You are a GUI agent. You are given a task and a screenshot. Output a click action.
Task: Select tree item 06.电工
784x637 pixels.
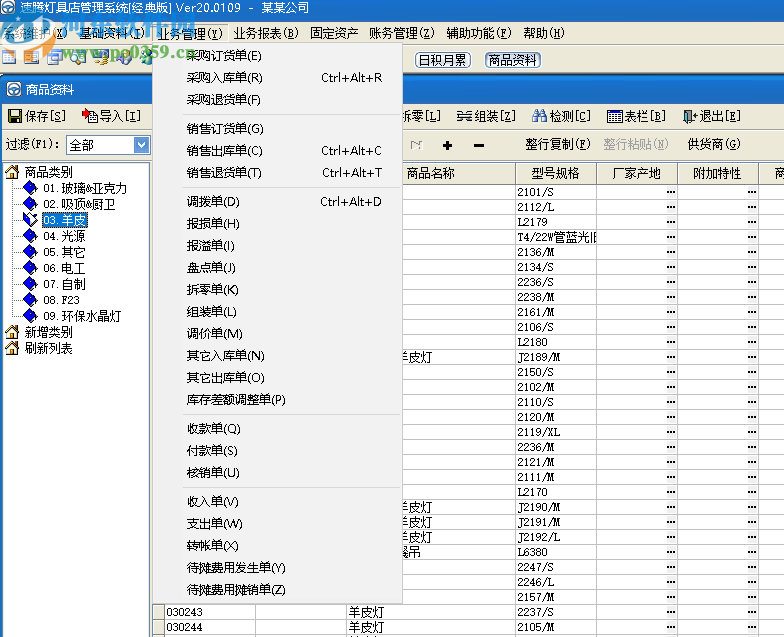click(x=64, y=268)
